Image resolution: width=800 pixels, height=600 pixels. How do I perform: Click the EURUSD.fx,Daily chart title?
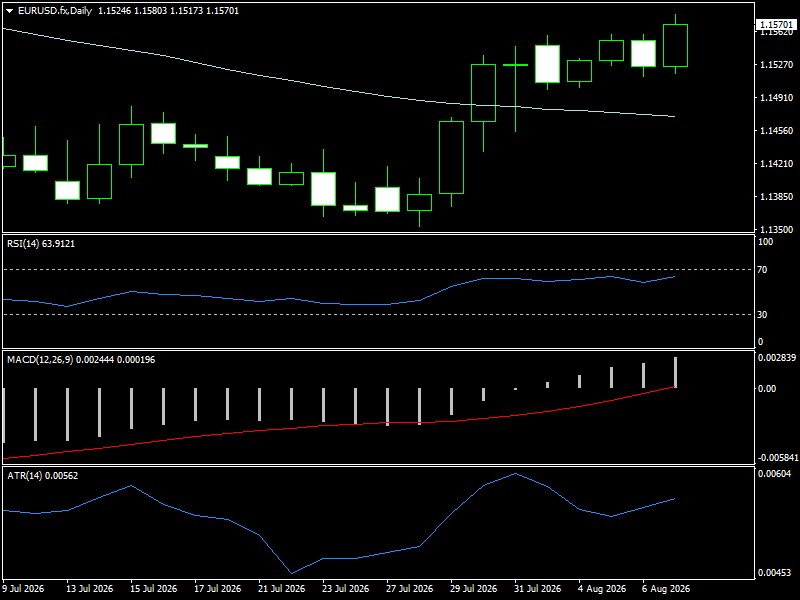click(55, 11)
